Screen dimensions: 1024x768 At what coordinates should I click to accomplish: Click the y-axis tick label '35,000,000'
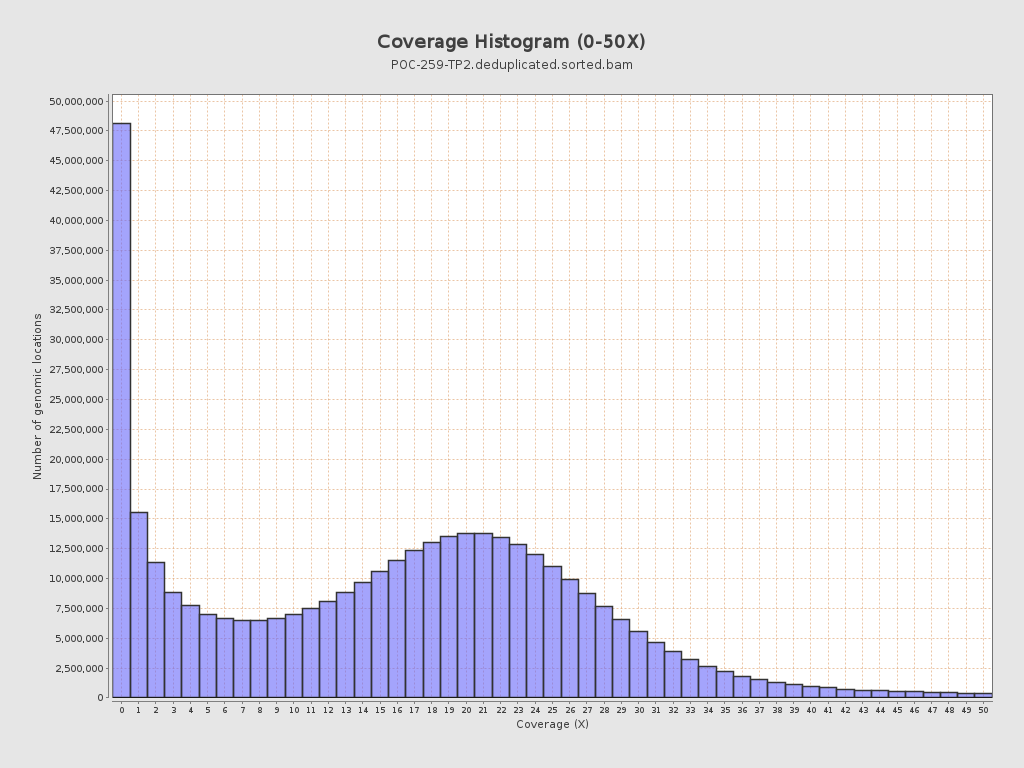point(76,281)
